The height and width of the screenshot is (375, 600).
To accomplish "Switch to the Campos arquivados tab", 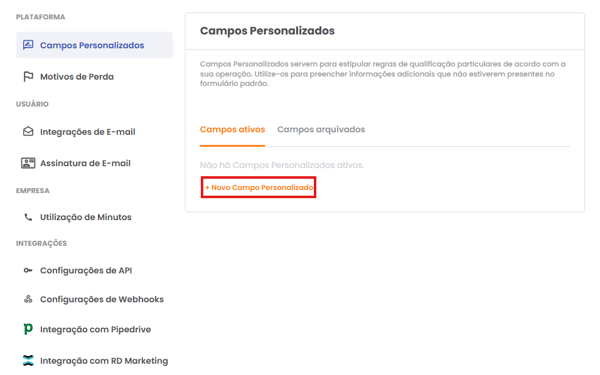I will point(321,129).
